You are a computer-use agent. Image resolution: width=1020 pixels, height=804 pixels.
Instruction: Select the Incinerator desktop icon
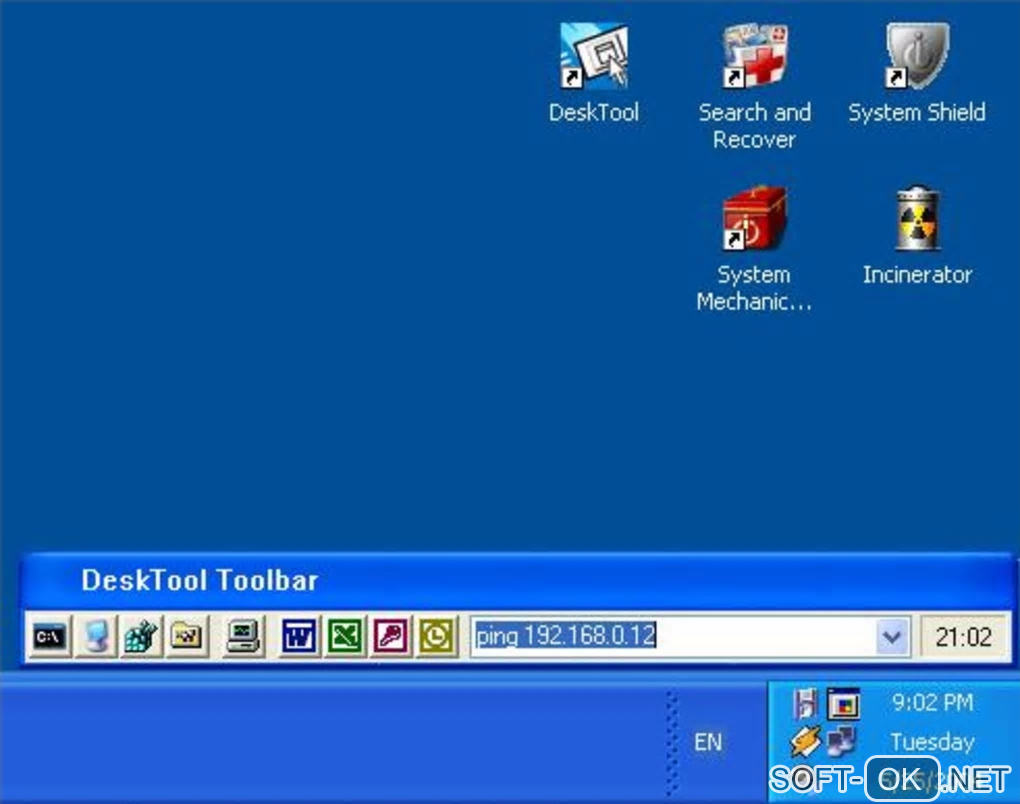pyautogui.click(x=917, y=235)
